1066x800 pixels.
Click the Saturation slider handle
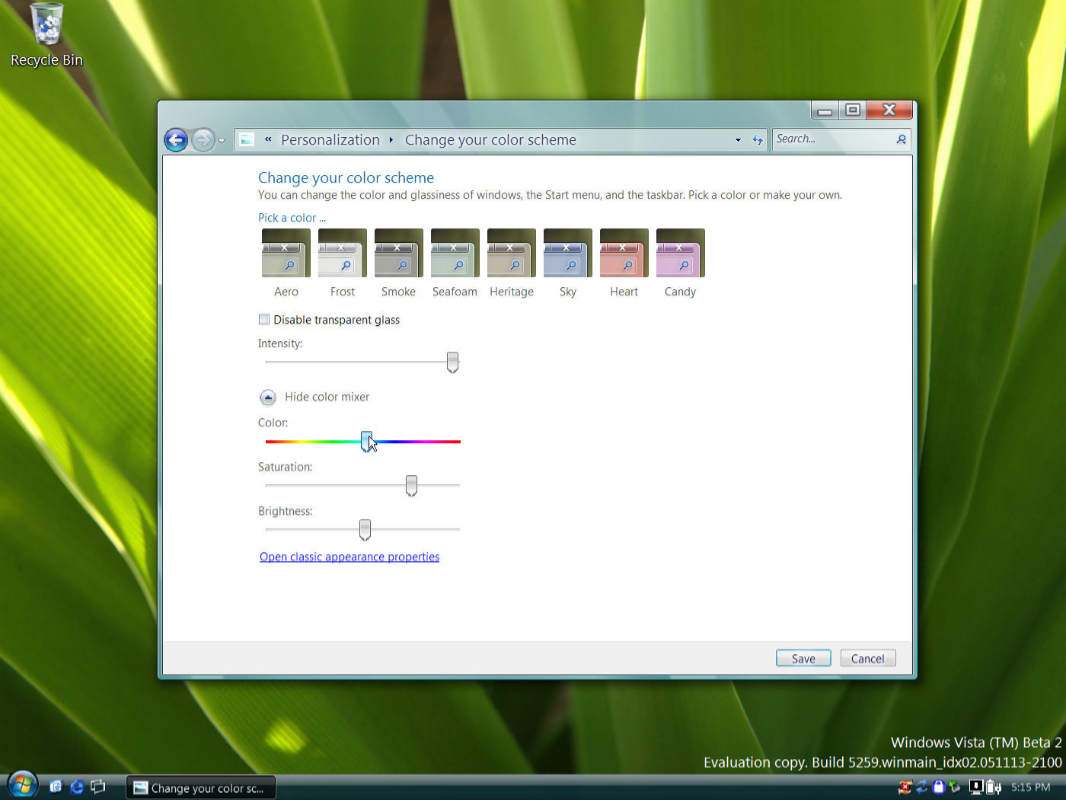411,486
